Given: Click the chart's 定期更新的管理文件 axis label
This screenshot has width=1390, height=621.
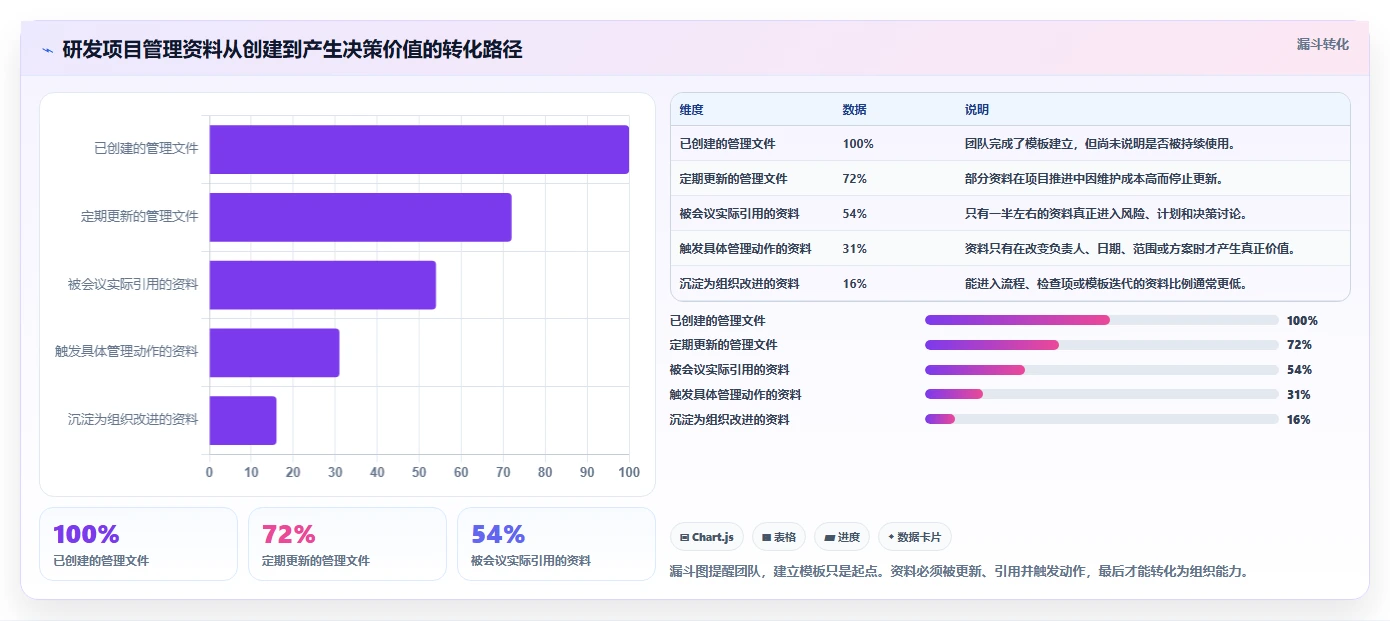Looking at the screenshot, I should [x=140, y=216].
